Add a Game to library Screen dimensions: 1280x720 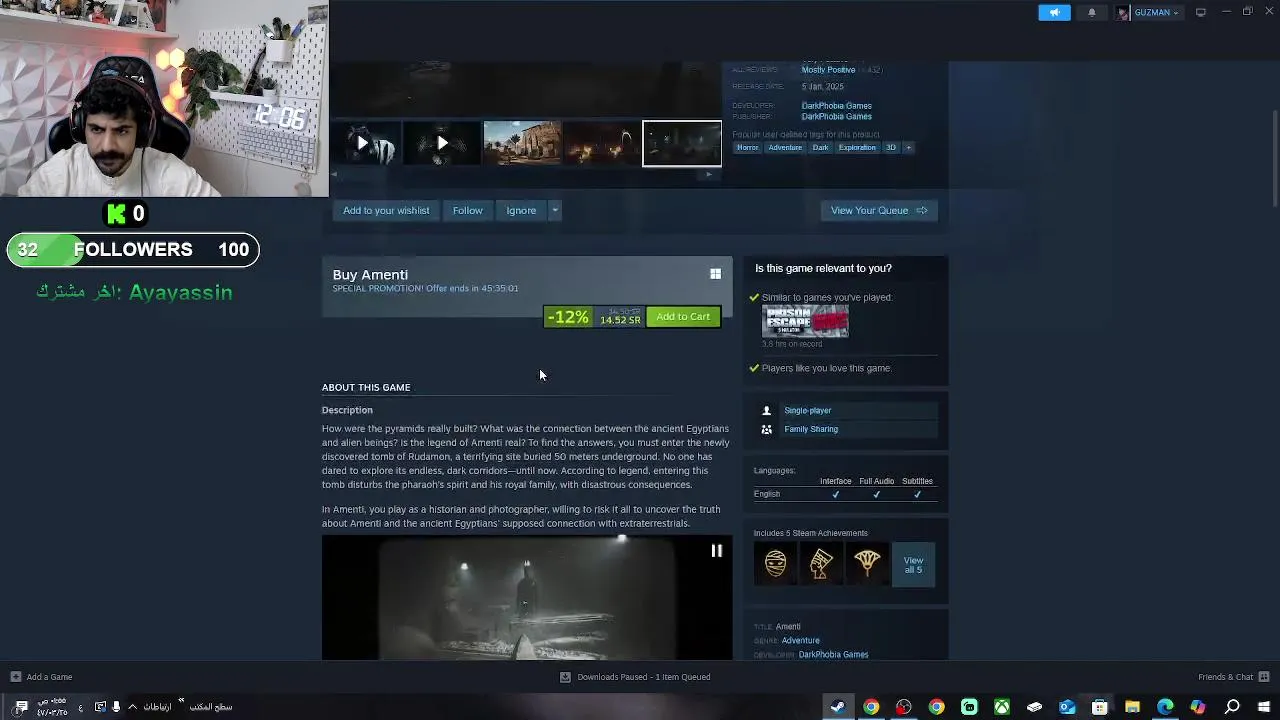(41, 677)
